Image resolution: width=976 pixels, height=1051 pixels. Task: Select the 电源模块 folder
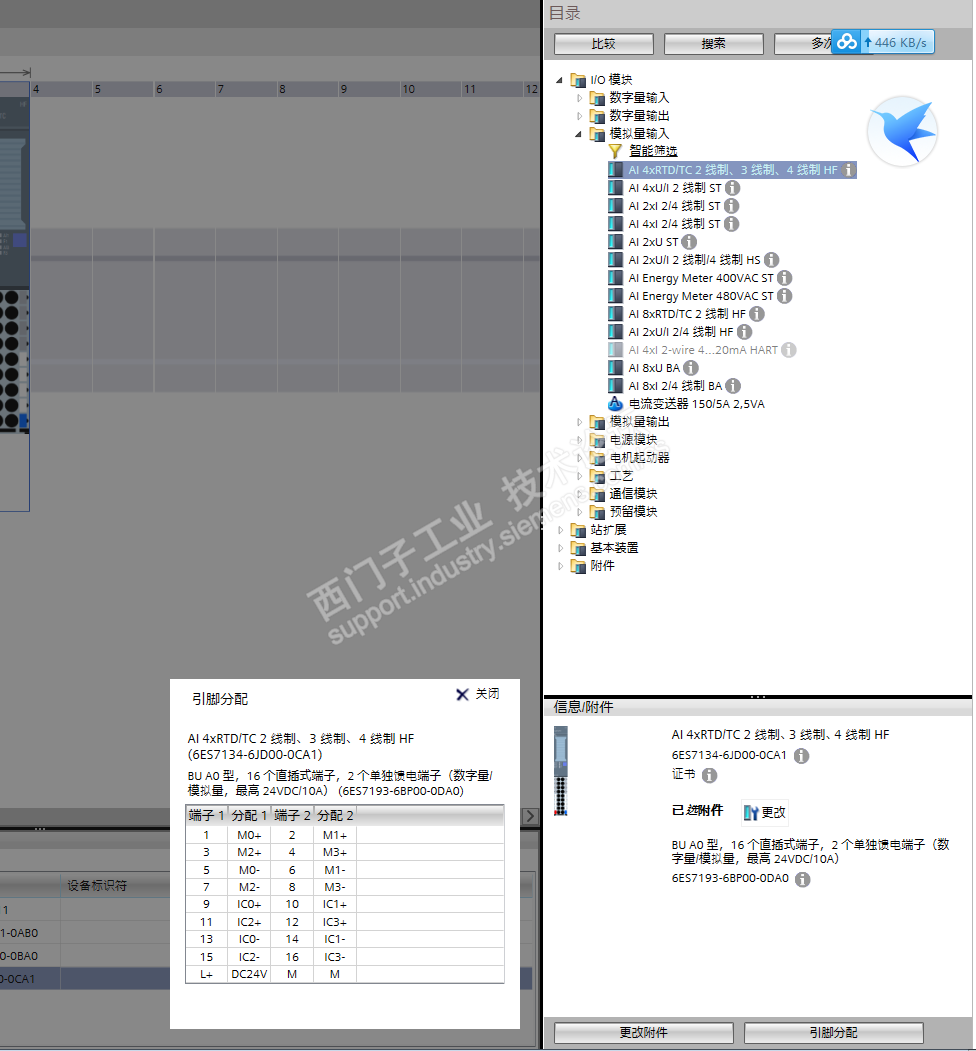point(633,440)
